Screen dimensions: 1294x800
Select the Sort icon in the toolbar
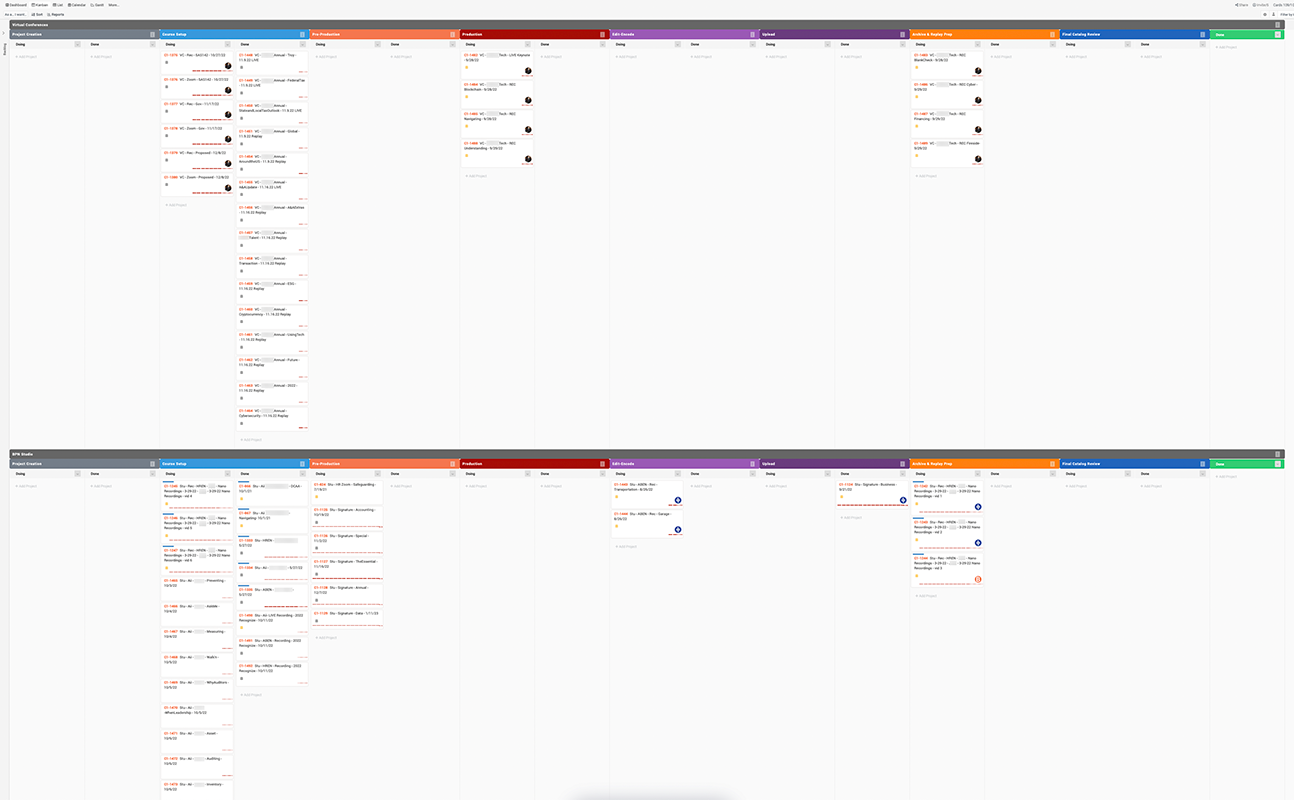coord(34,14)
